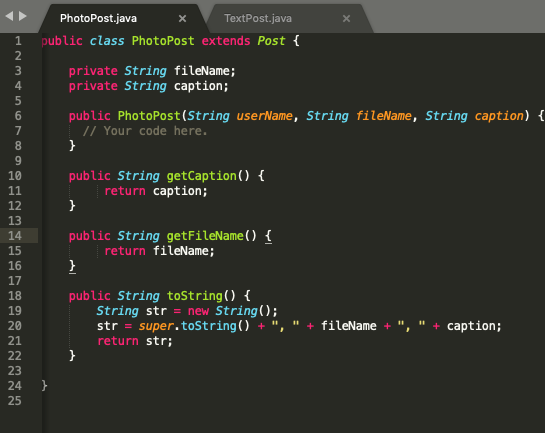Click 'fileName;' field declaration on line 3
Viewport: 545px width, 433px height.
click(x=205, y=71)
